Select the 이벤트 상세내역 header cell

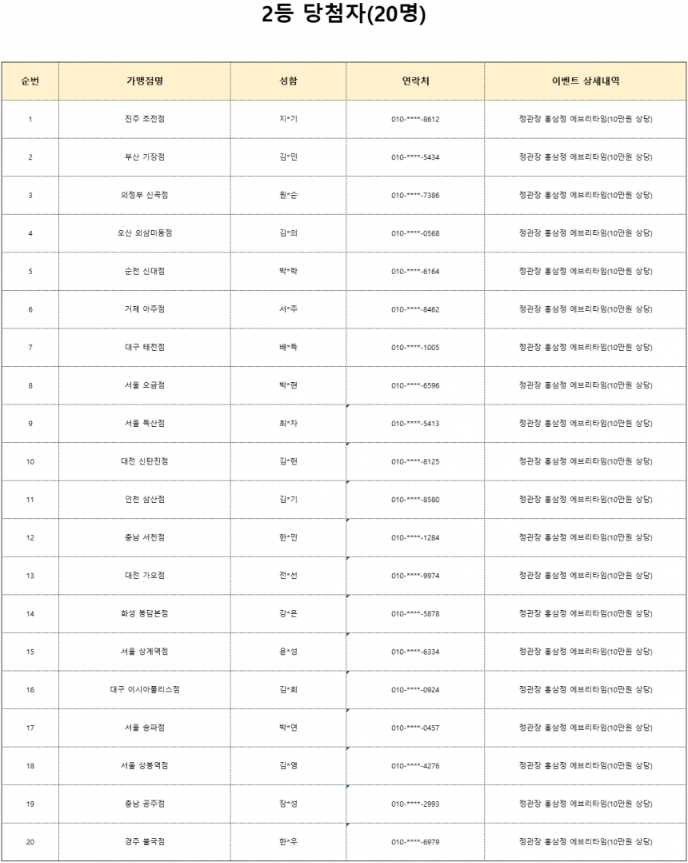click(586, 81)
